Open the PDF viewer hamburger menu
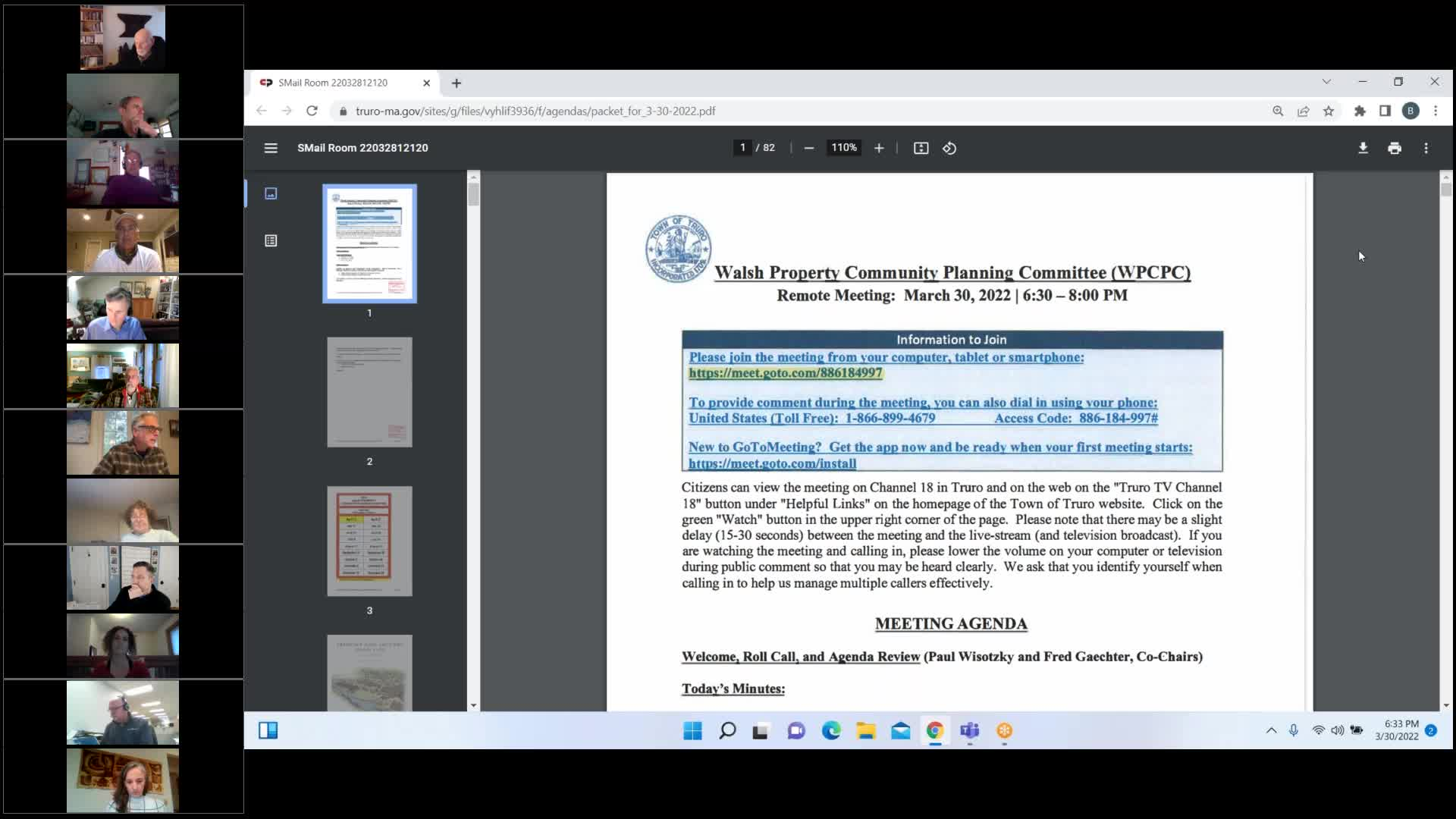Screen dimensions: 1456x819 [x=271, y=147]
